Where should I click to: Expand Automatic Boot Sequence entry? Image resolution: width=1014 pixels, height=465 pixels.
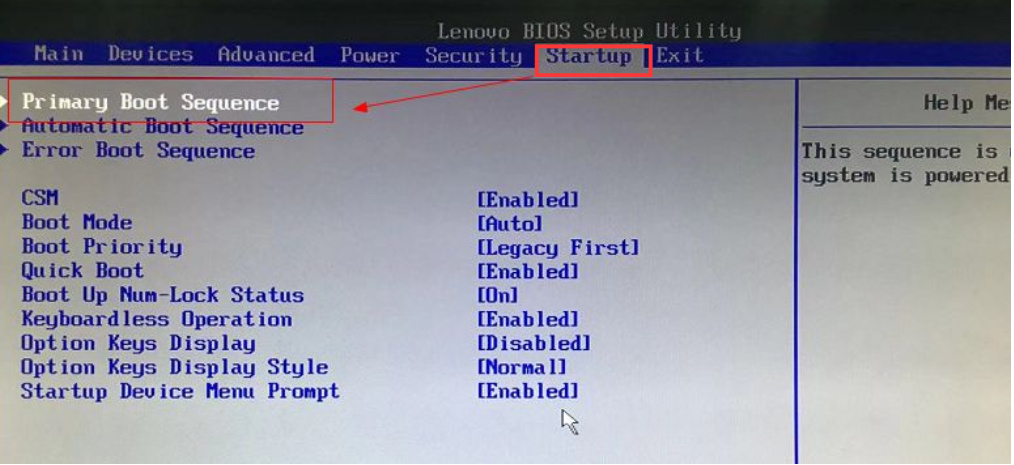click(162, 127)
